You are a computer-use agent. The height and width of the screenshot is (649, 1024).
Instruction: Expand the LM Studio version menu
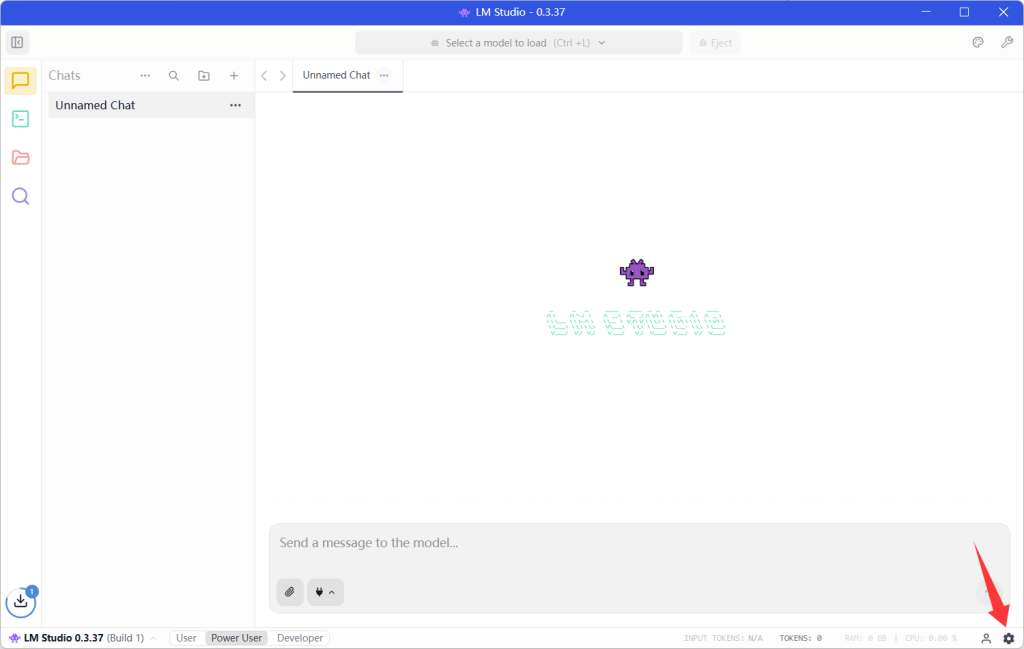click(x=80, y=638)
